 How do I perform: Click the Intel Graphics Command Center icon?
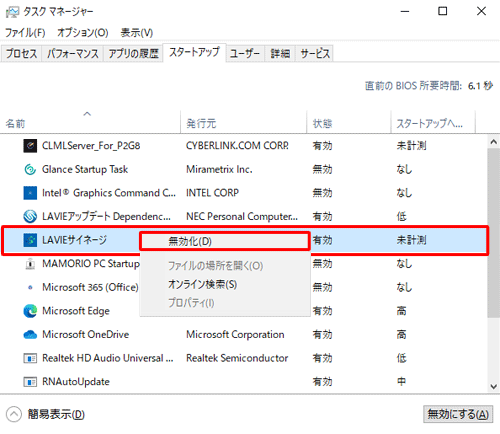click(30, 193)
